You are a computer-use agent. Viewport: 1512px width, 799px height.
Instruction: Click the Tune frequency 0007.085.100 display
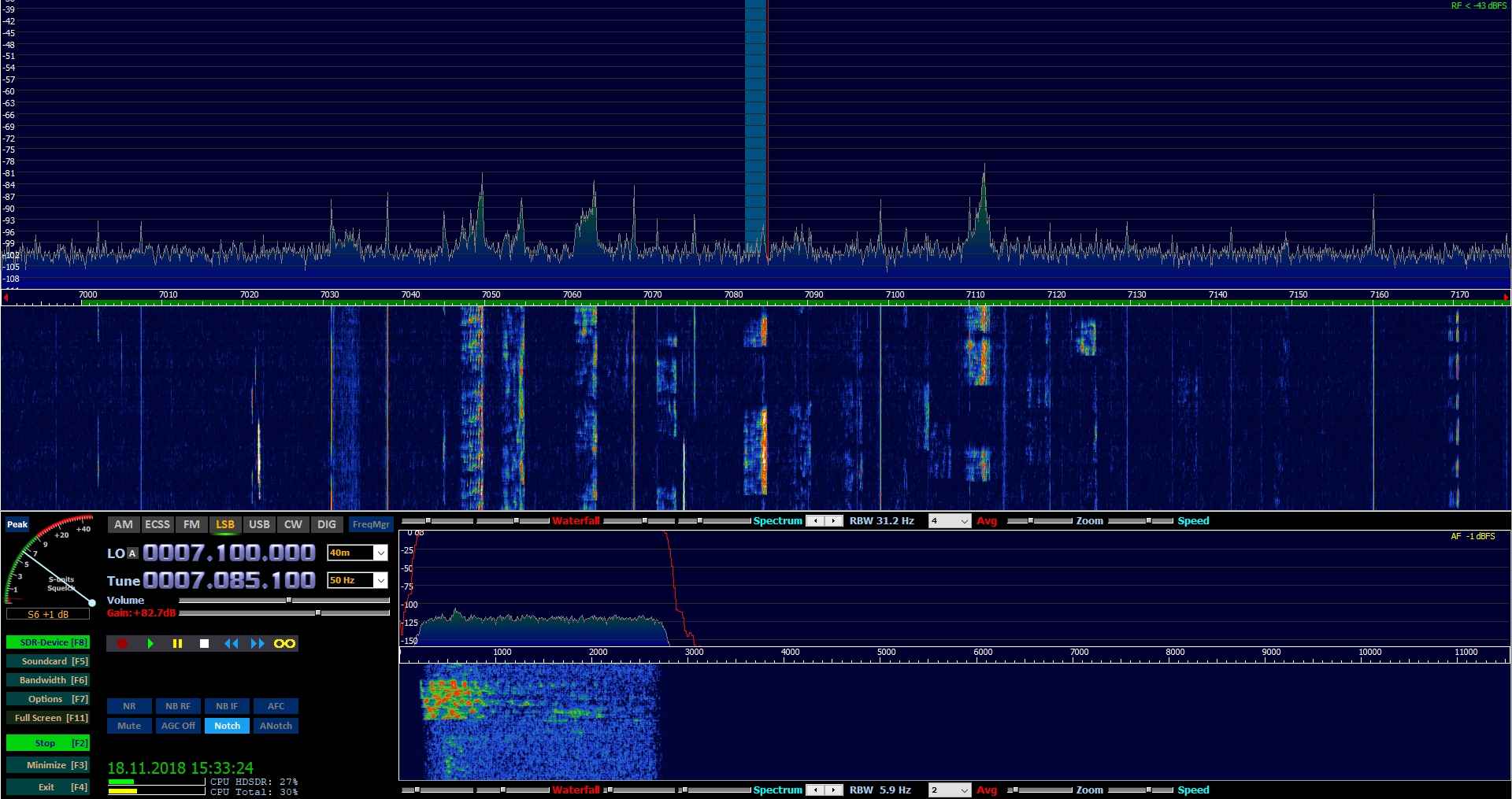[x=229, y=580]
